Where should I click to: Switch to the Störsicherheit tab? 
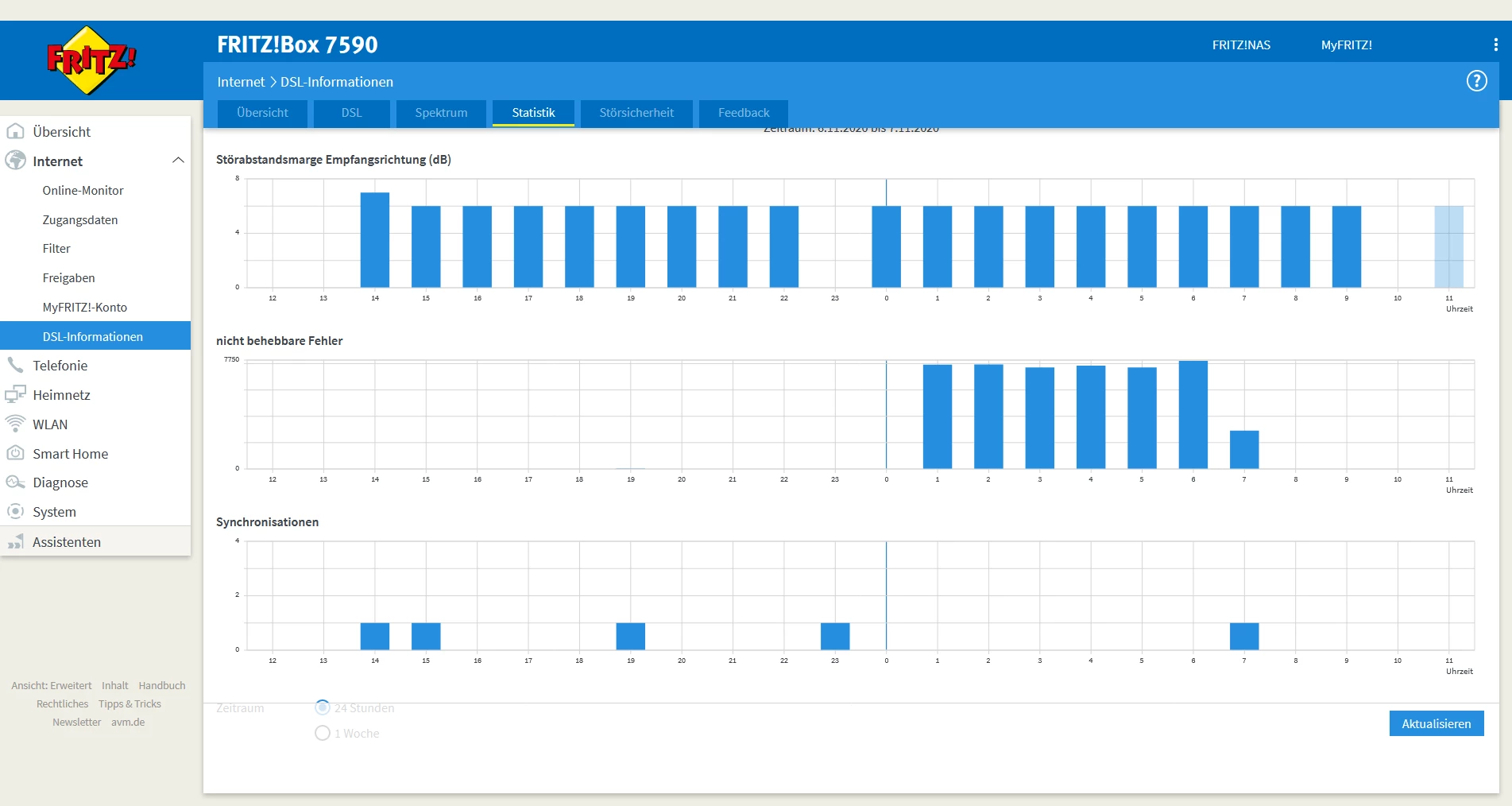(x=636, y=113)
